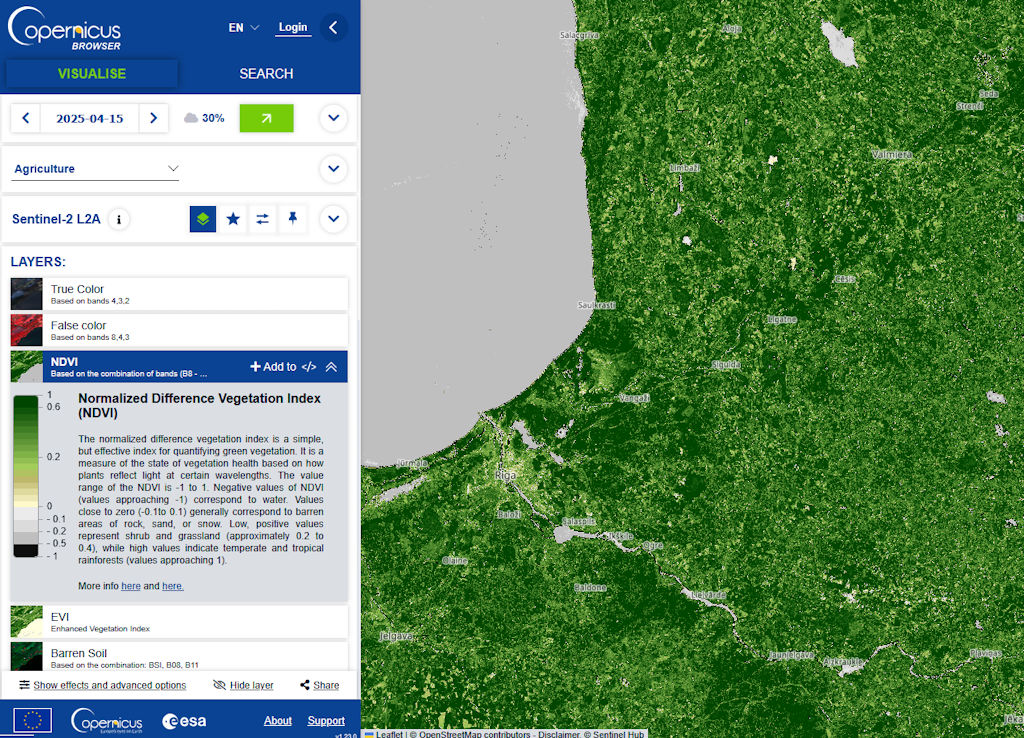Image resolution: width=1024 pixels, height=738 pixels.
Task: Select the VISUALISE tab
Action: pyautogui.click(x=92, y=73)
